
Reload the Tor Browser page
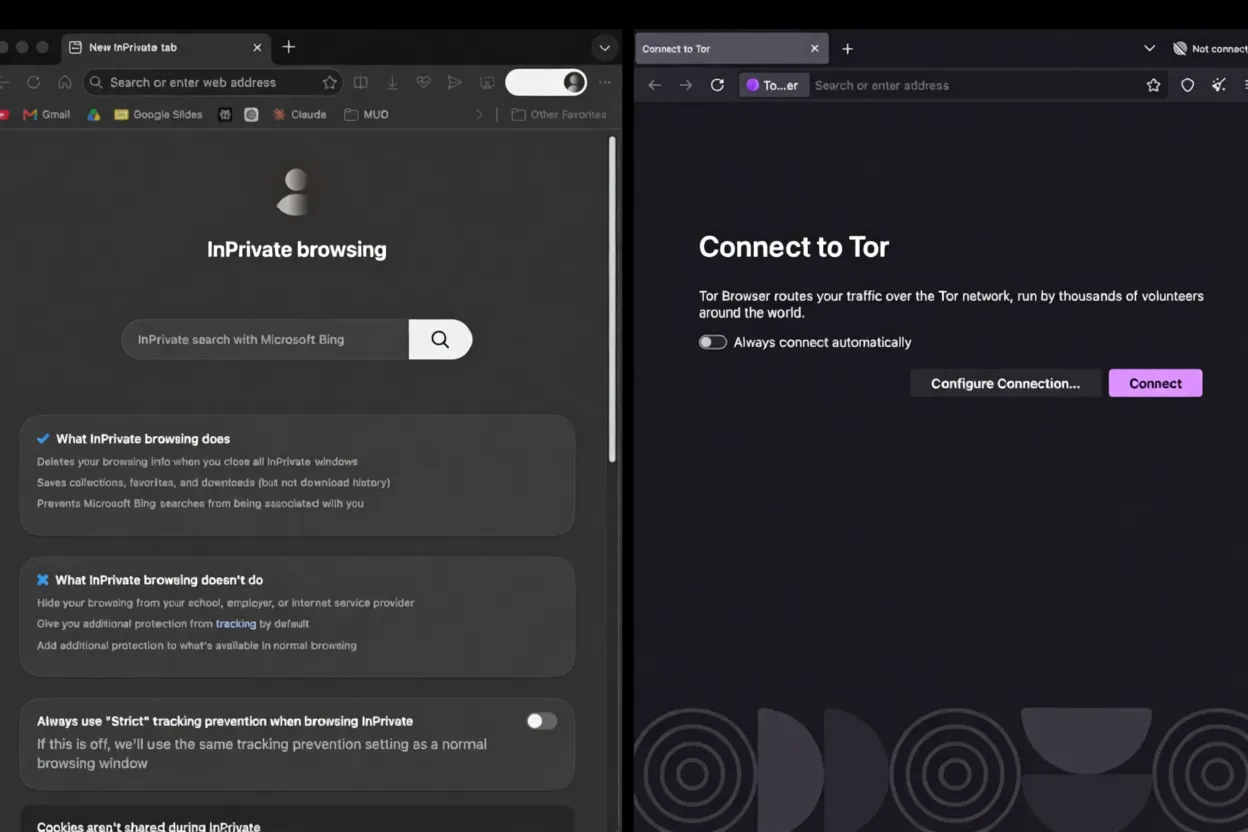tap(717, 85)
